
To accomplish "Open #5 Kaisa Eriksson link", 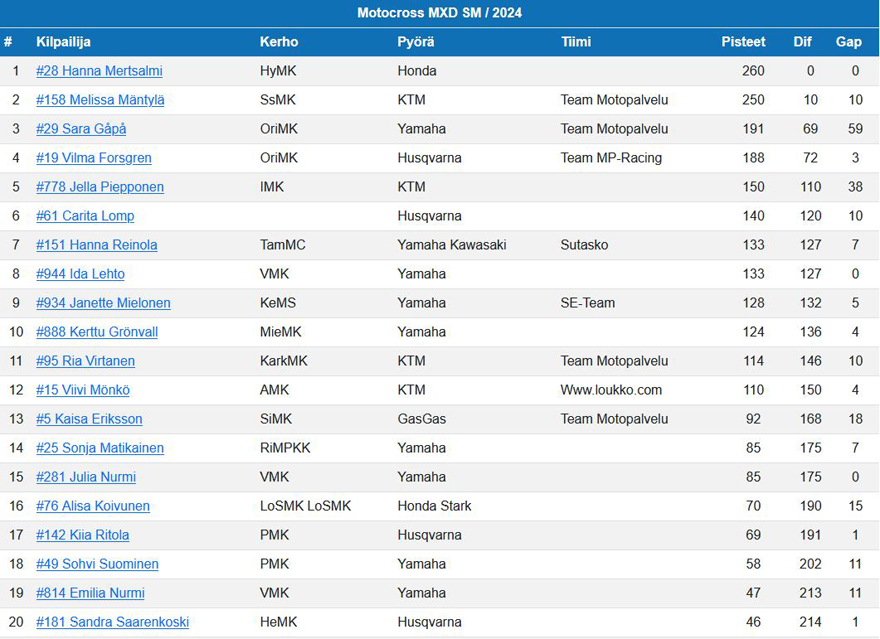I will pyautogui.click(x=89, y=419).
